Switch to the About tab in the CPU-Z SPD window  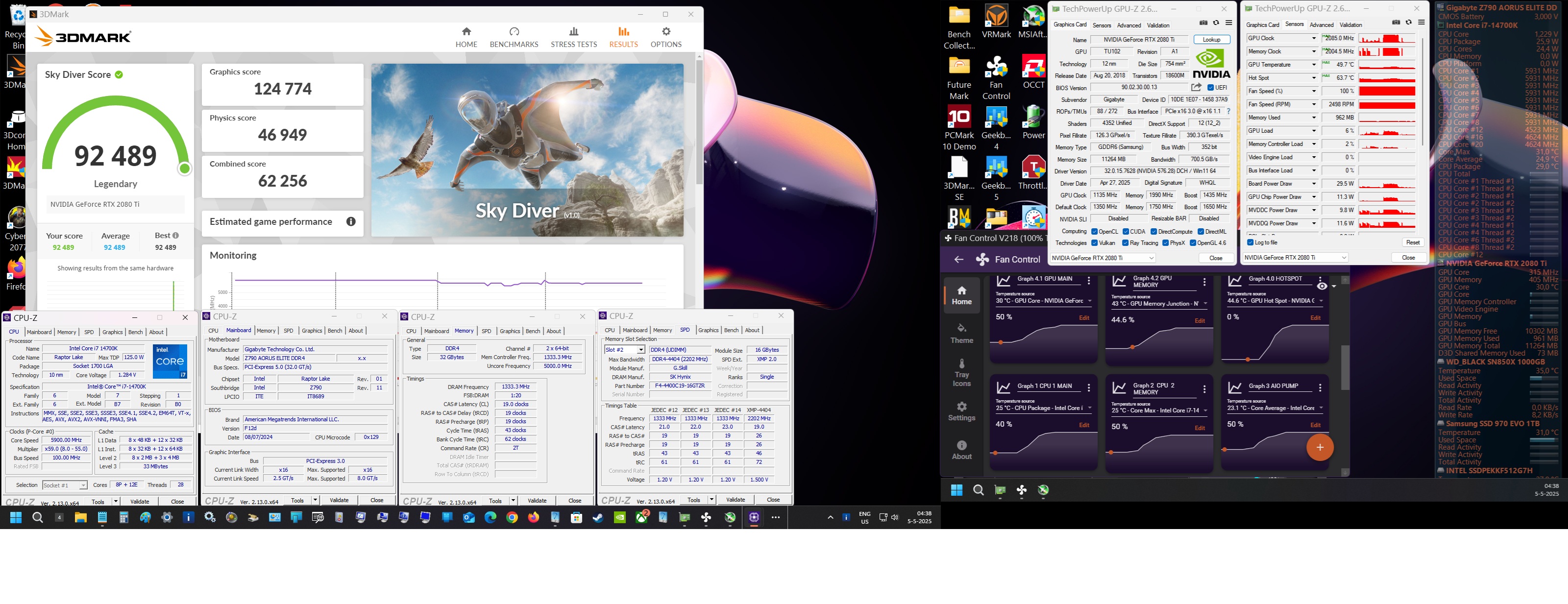point(752,330)
